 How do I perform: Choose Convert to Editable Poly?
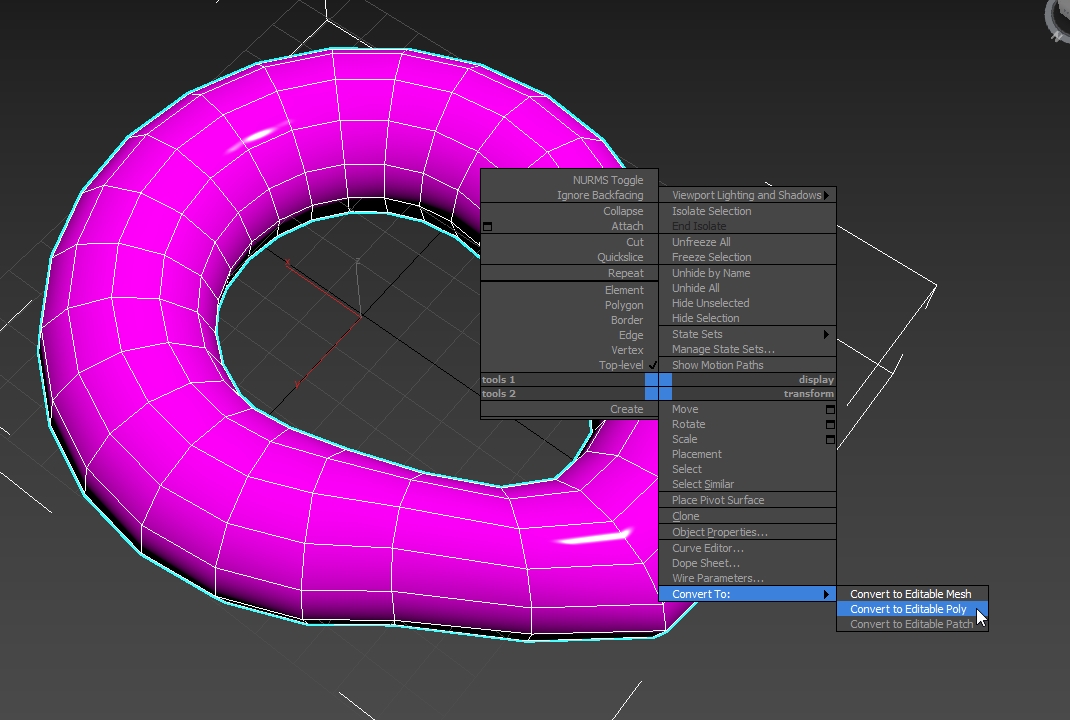pos(908,609)
